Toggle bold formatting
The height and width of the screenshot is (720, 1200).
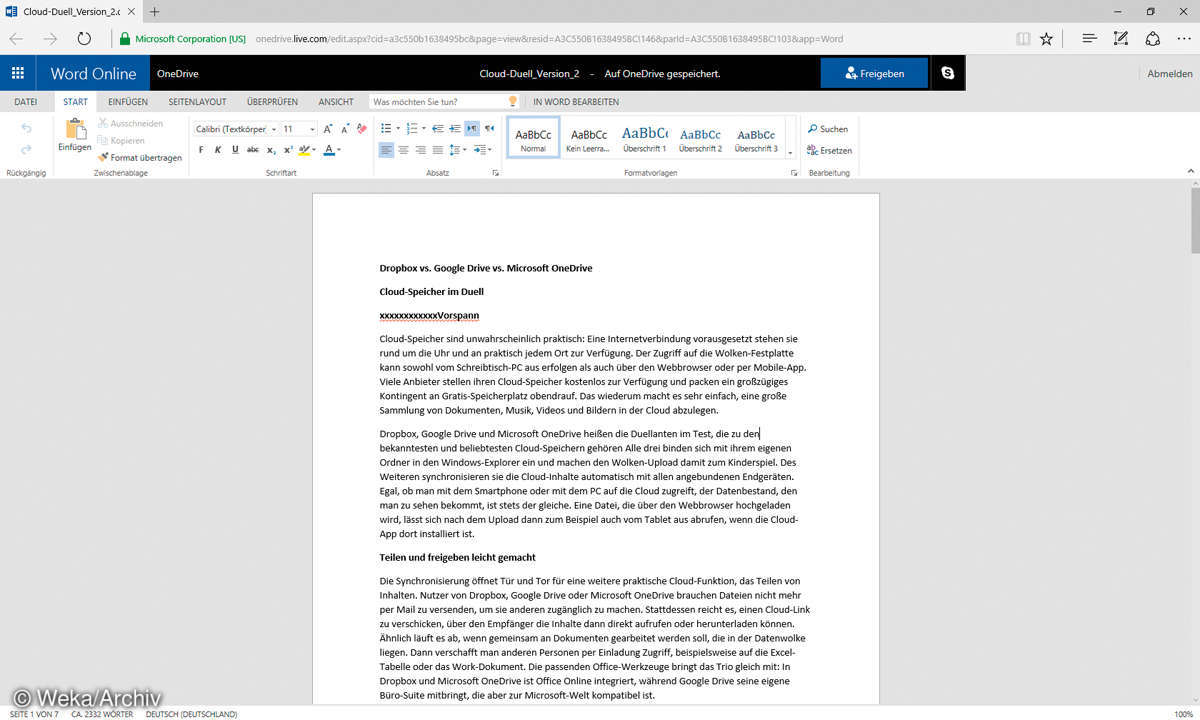click(201, 150)
